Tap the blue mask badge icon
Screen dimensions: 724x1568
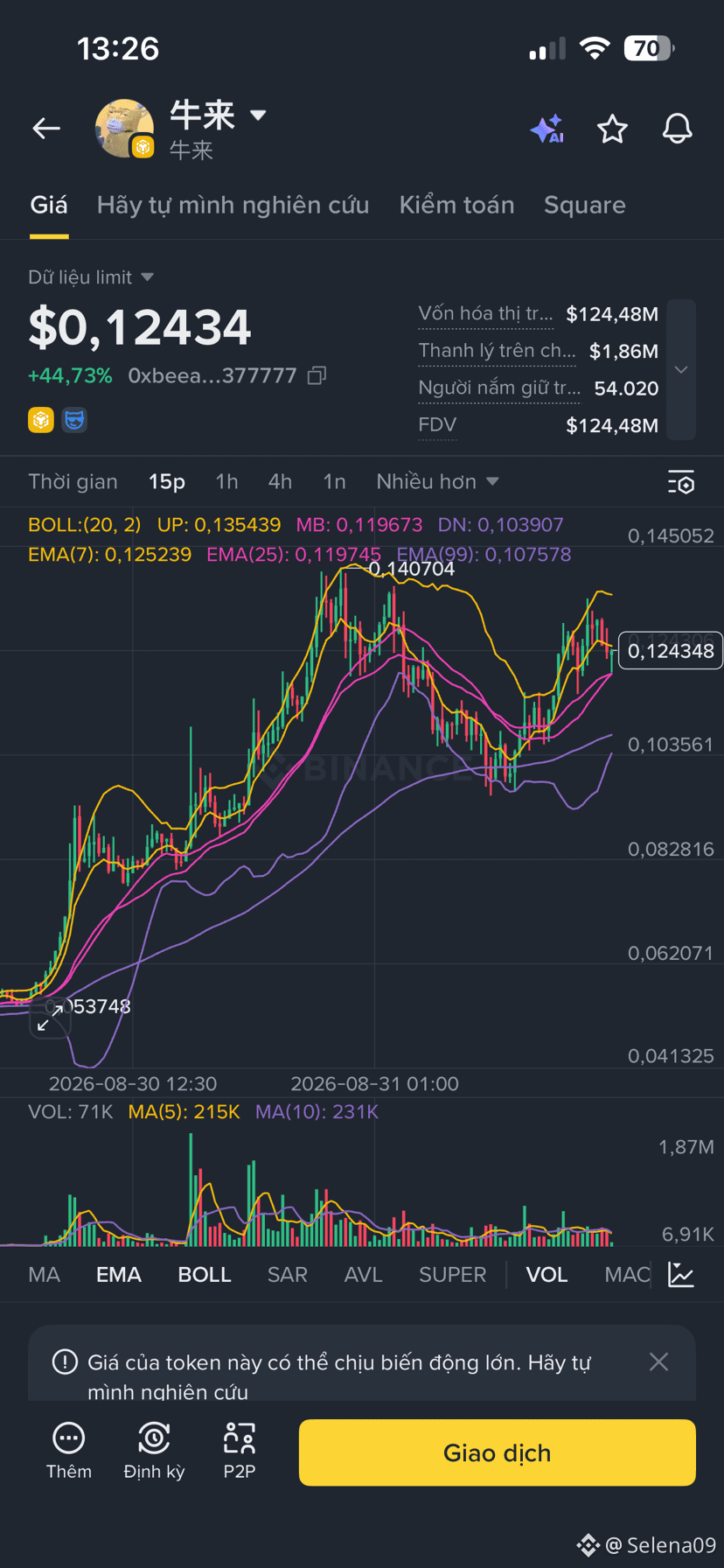pyautogui.click(x=74, y=420)
